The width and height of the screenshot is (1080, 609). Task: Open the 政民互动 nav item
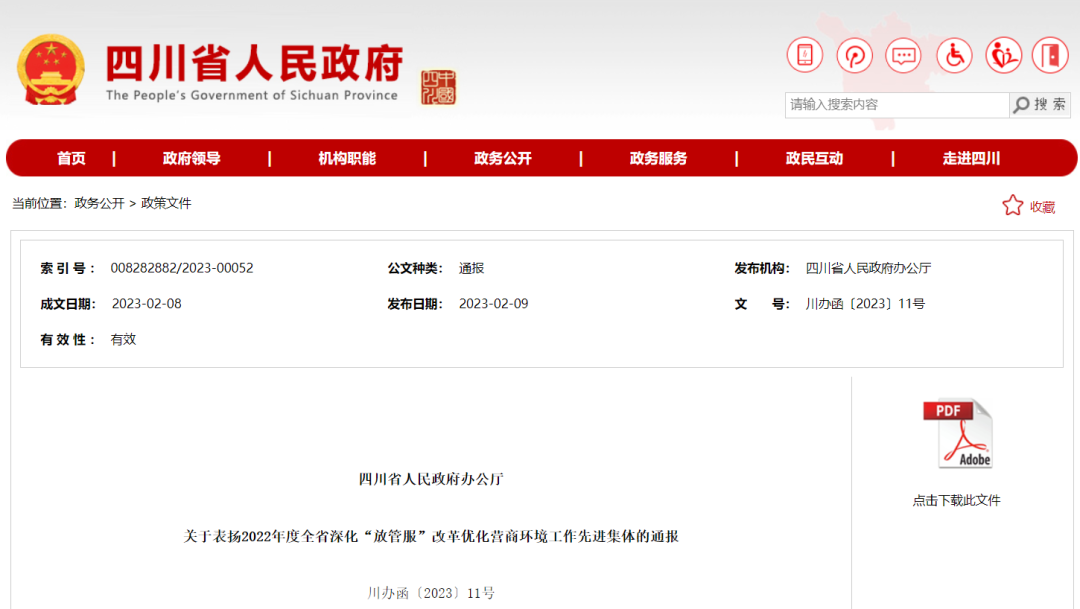click(x=814, y=158)
